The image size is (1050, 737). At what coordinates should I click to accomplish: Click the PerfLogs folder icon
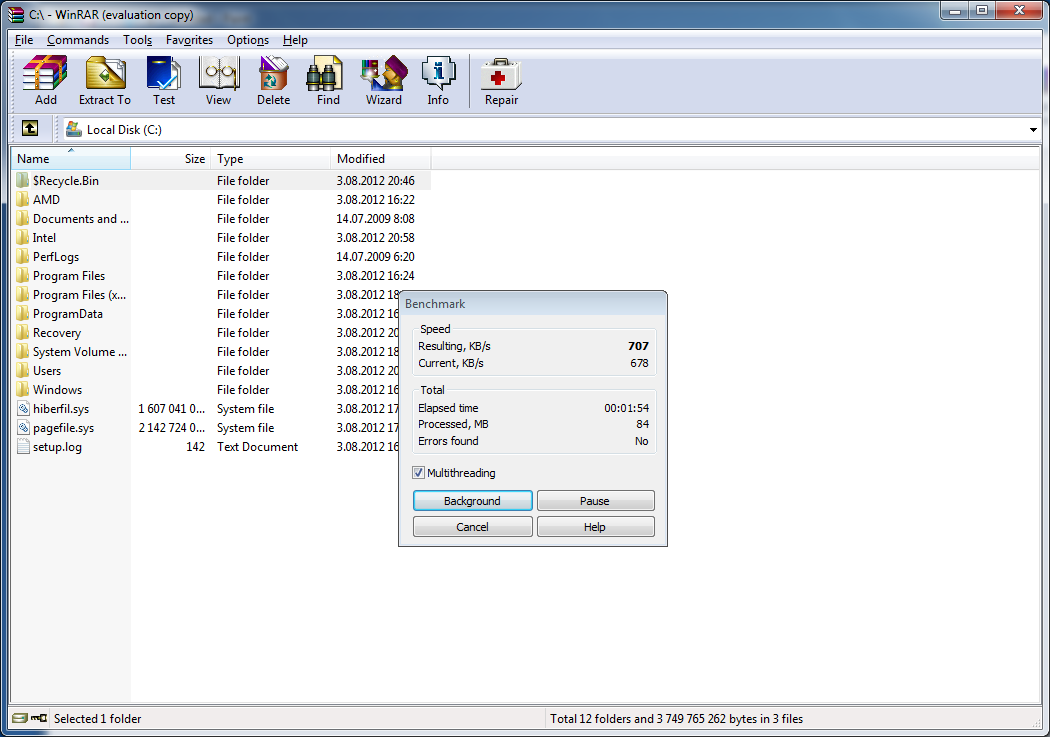pyautogui.click(x=23, y=256)
